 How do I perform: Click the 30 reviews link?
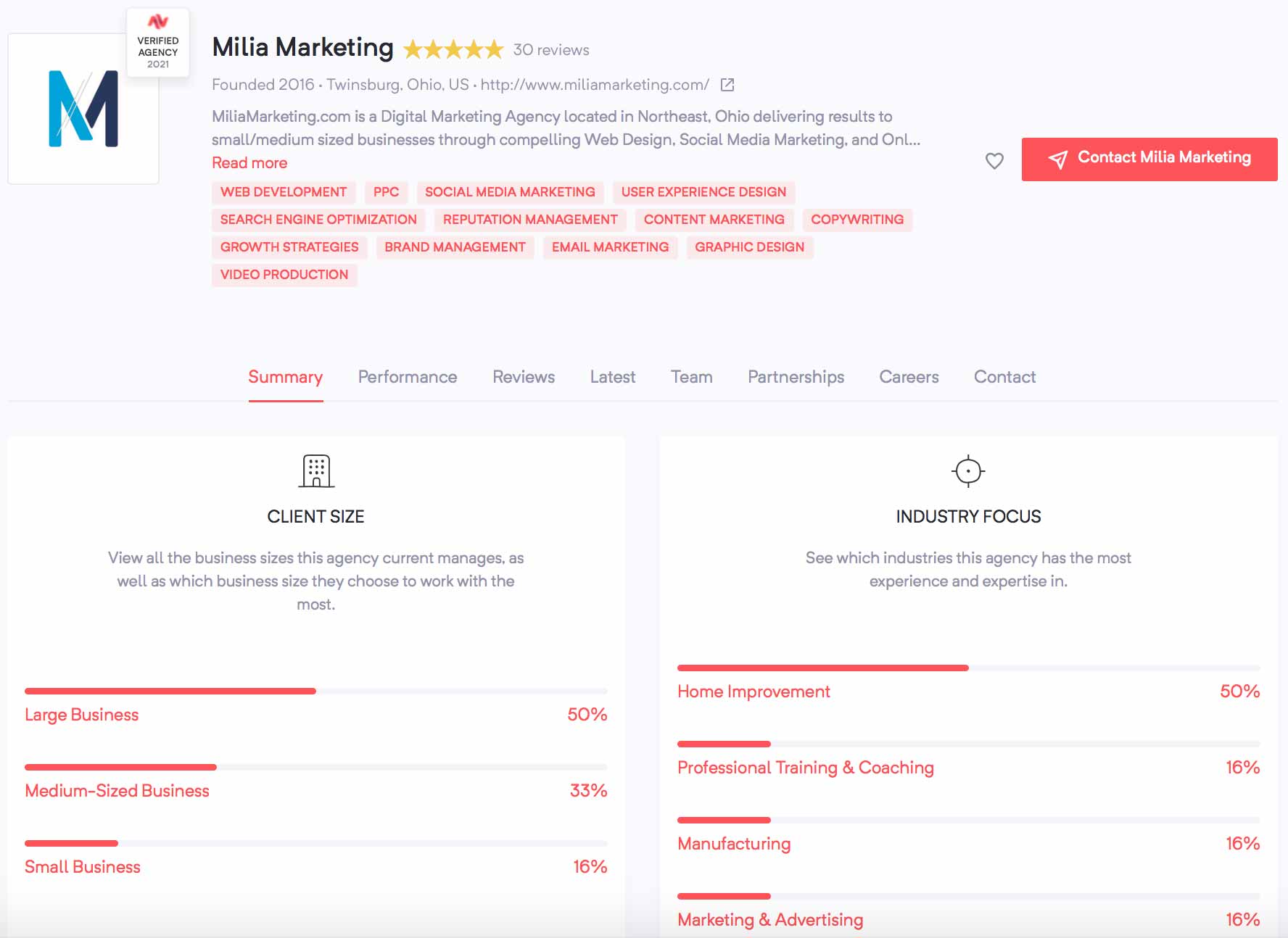click(x=551, y=50)
